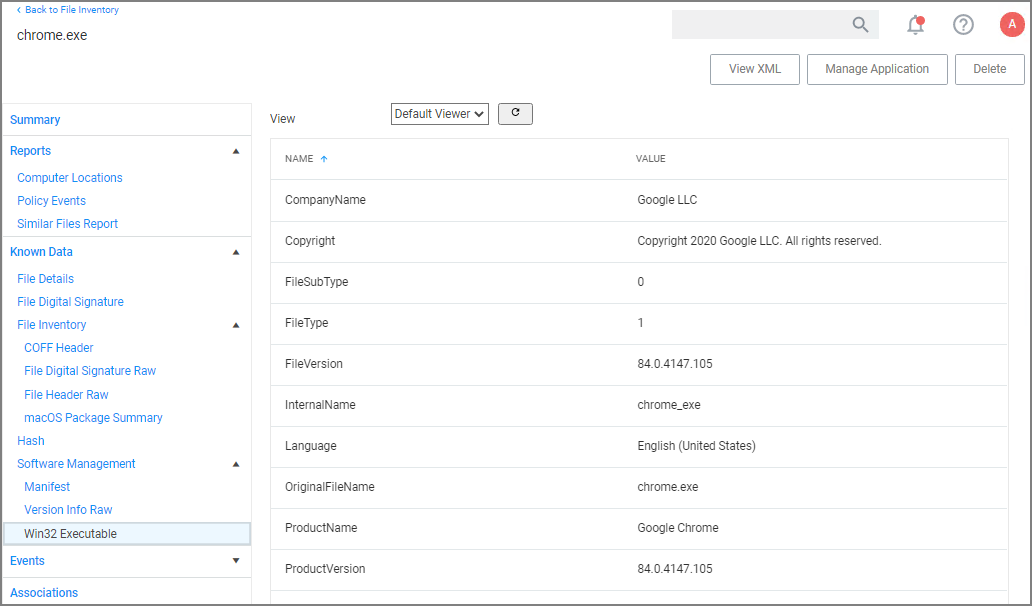Collapse the File Inventory subsection
This screenshot has height=606, width=1032.
pyautogui.click(x=236, y=324)
